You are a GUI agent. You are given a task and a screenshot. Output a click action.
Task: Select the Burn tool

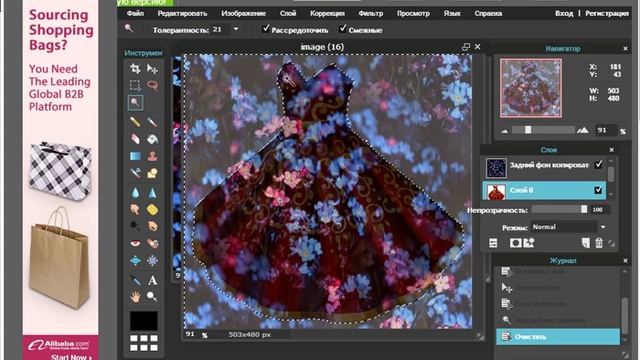tap(152, 226)
